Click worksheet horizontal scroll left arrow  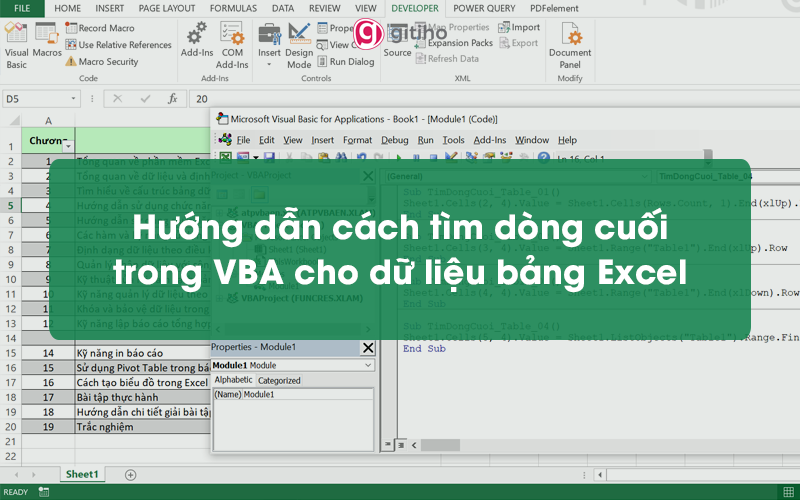(x=600, y=475)
